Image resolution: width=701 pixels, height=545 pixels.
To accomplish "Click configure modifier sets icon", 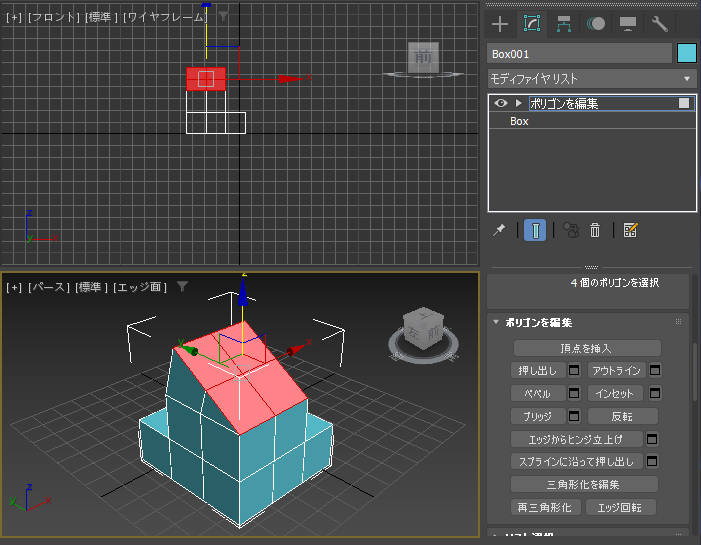I will (630, 230).
